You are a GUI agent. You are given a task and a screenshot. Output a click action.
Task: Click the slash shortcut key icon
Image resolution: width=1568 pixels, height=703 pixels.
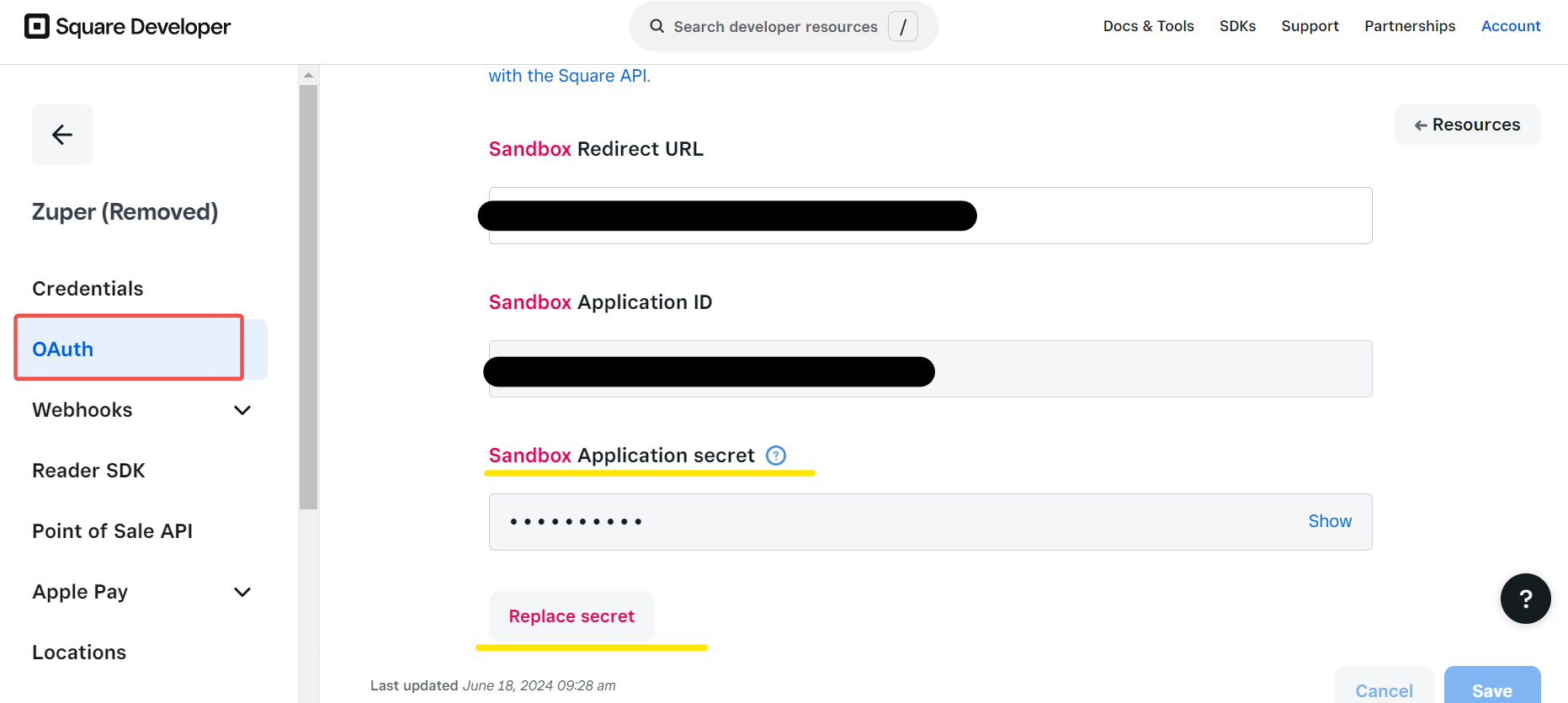(x=903, y=27)
